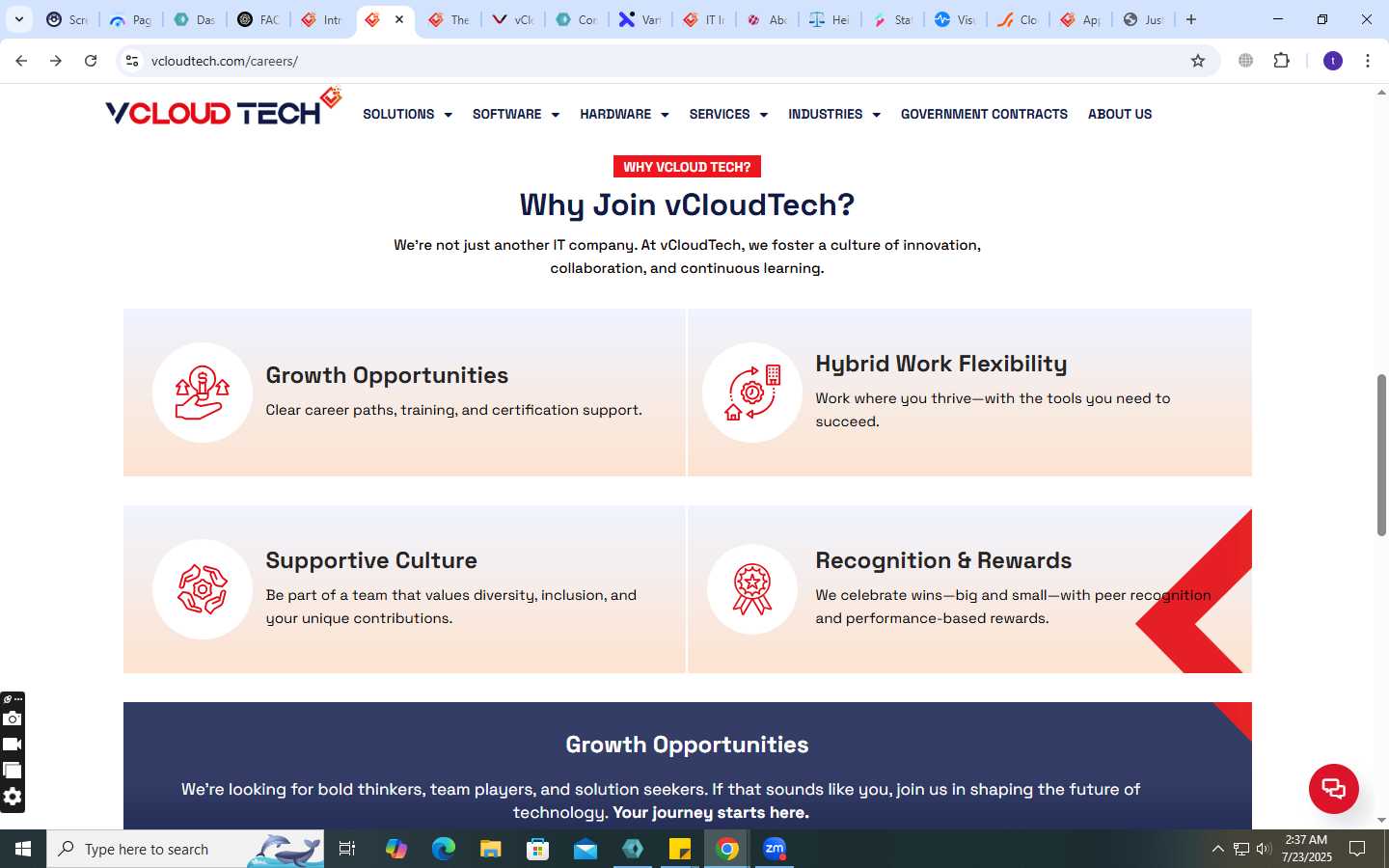
Task: Click the Recognition & Rewards heading
Action: pyautogui.click(x=943, y=560)
